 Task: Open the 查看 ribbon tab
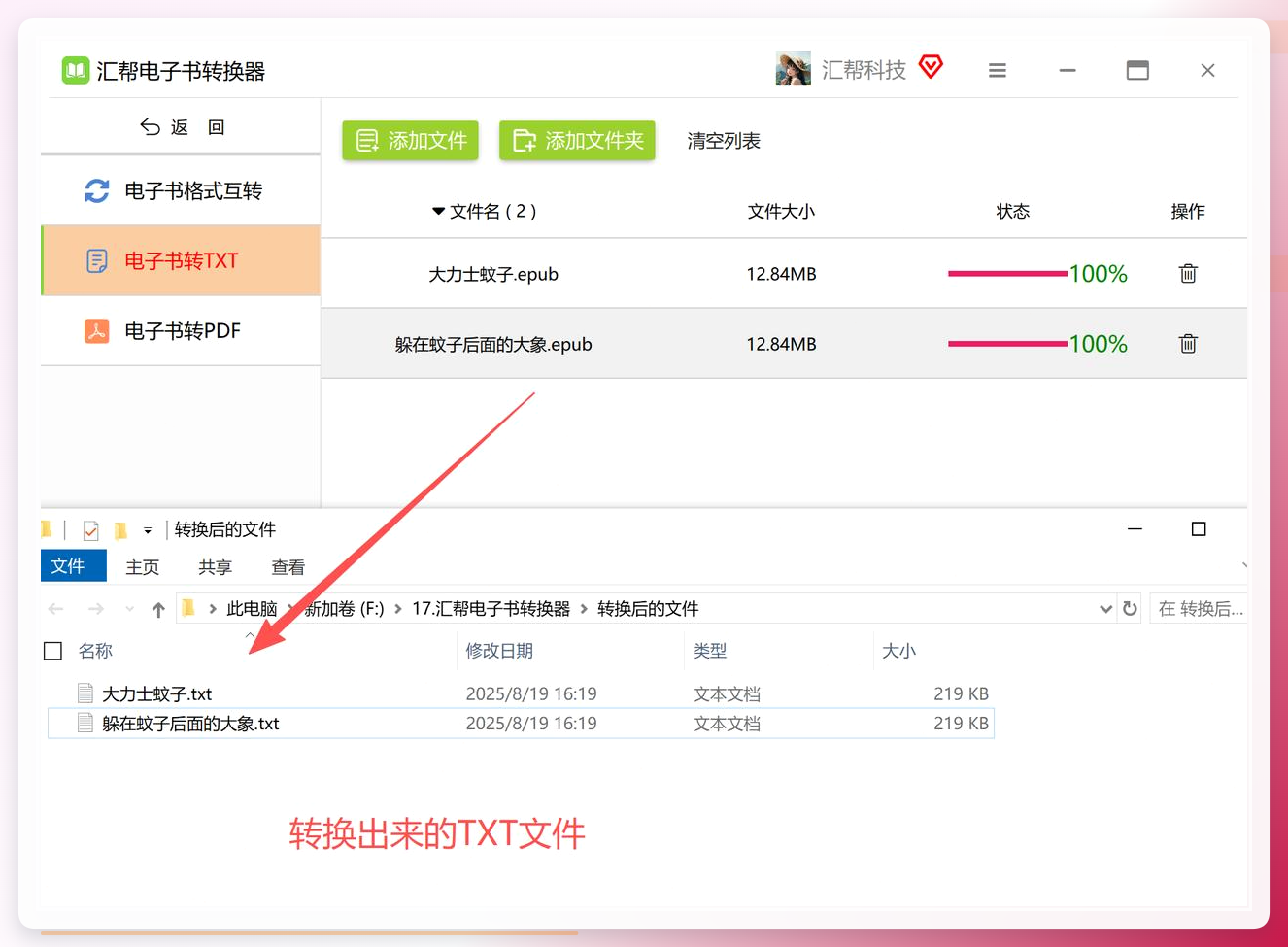(288, 567)
